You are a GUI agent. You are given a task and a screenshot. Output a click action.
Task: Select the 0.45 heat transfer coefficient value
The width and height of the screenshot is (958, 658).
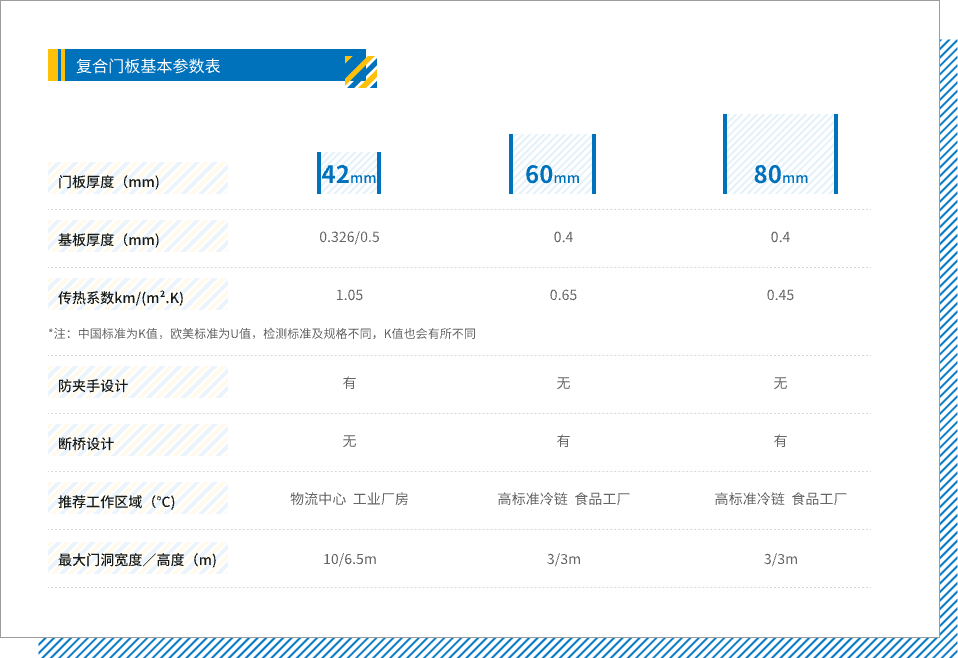pyautogui.click(x=780, y=295)
